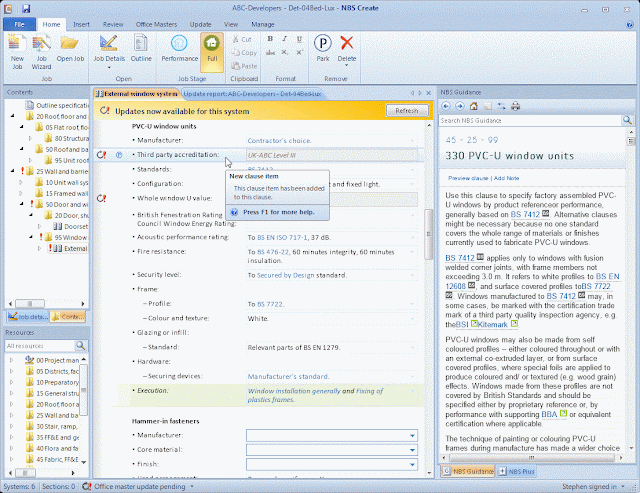This screenshot has width=640, height=493.
Task: Open the Update ribbon tab
Action: pos(200,24)
